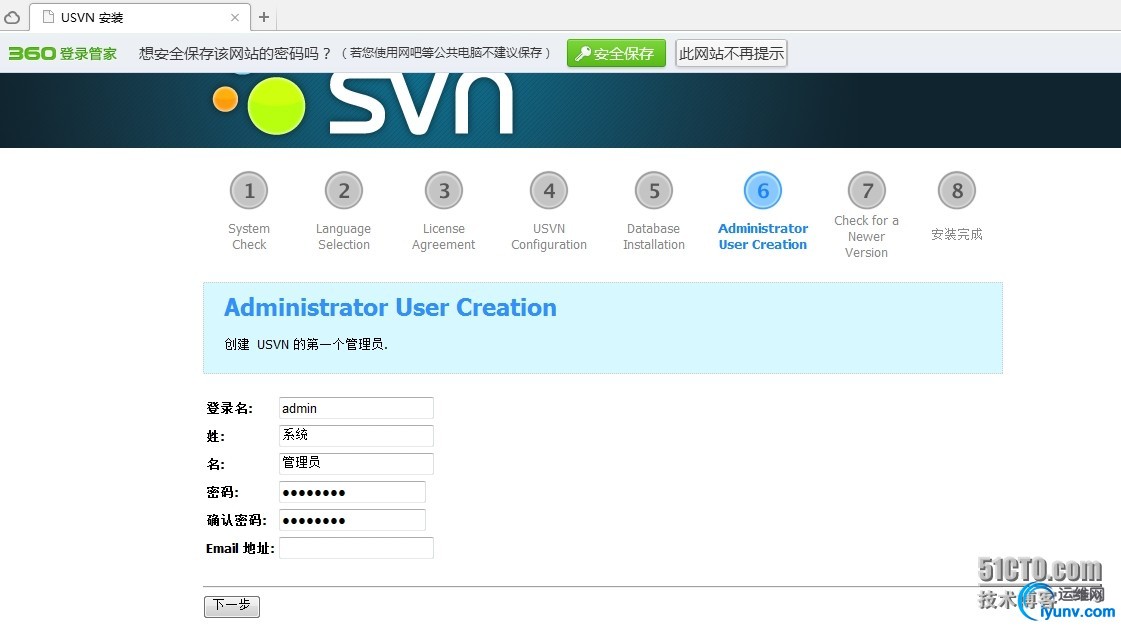Screen dimensions: 1121x628
Task: Click the 确认密码 field label
Action: click(x=237, y=521)
